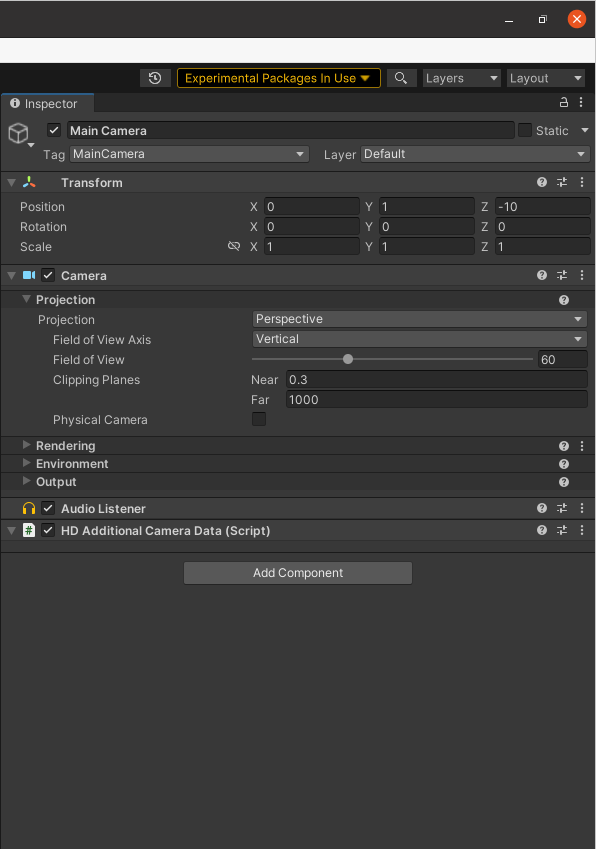The width and height of the screenshot is (596, 849).
Task: Open the Layer Default dropdown
Action: pyautogui.click(x=475, y=154)
